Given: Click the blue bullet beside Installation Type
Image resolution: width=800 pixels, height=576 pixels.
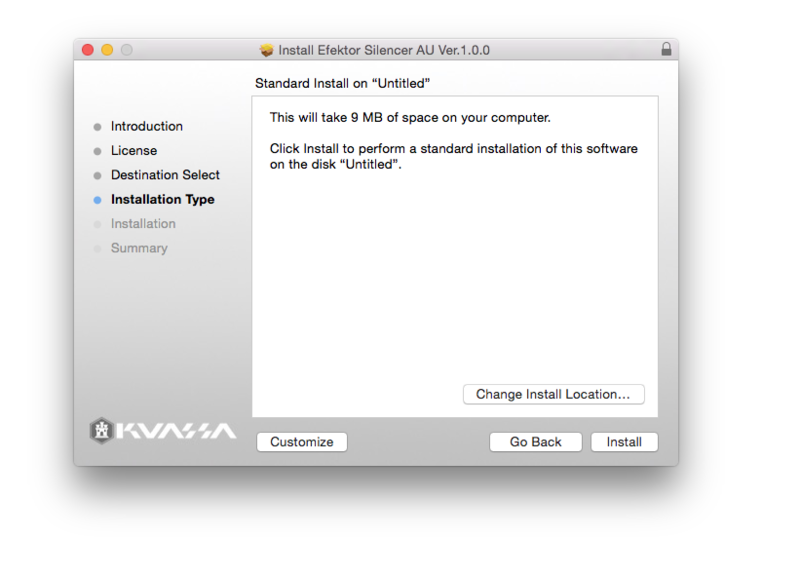Looking at the screenshot, I should [x=97, y=200].
